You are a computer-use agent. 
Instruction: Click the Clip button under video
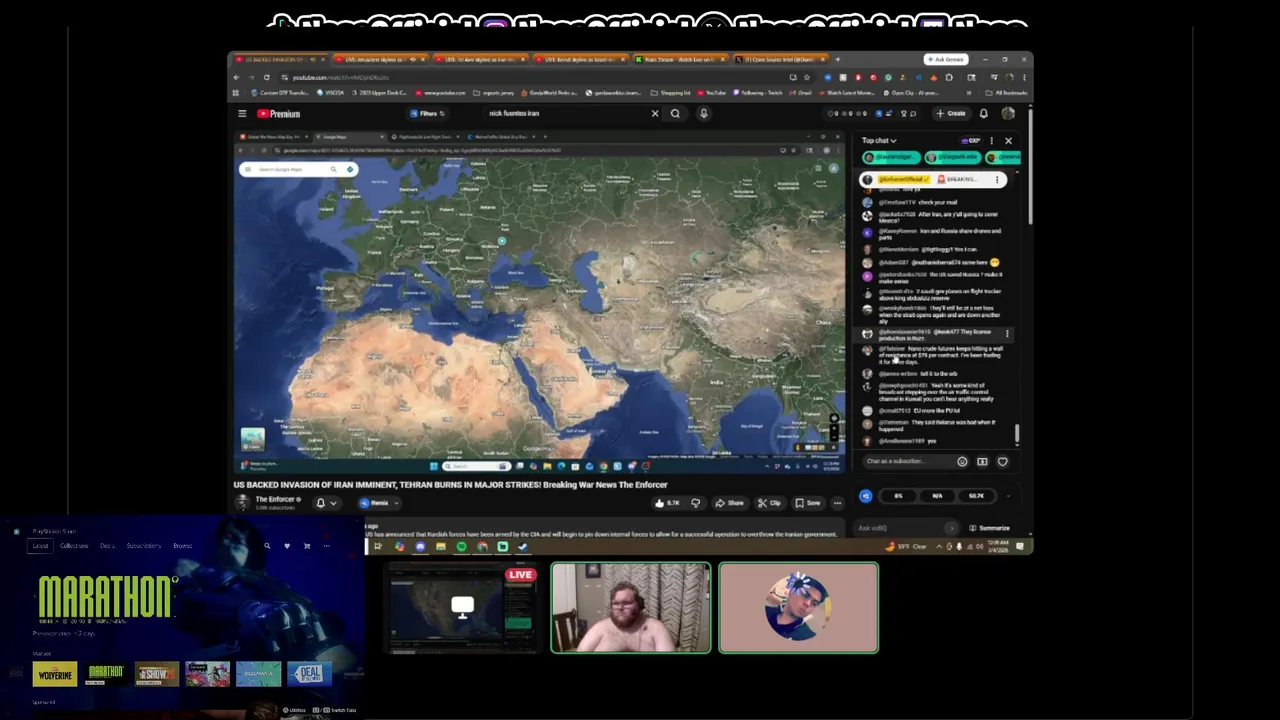point(769,503)
